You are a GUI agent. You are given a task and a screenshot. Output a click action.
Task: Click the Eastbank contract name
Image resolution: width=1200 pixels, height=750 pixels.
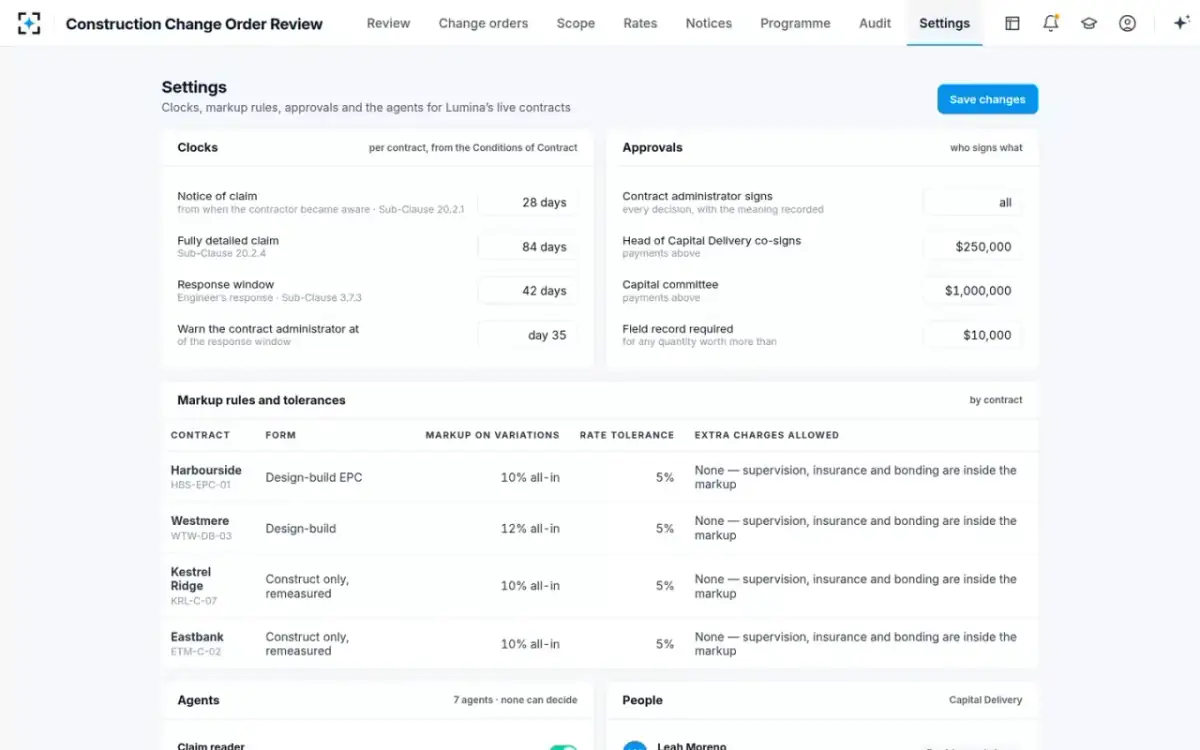(x=197, y=637)
